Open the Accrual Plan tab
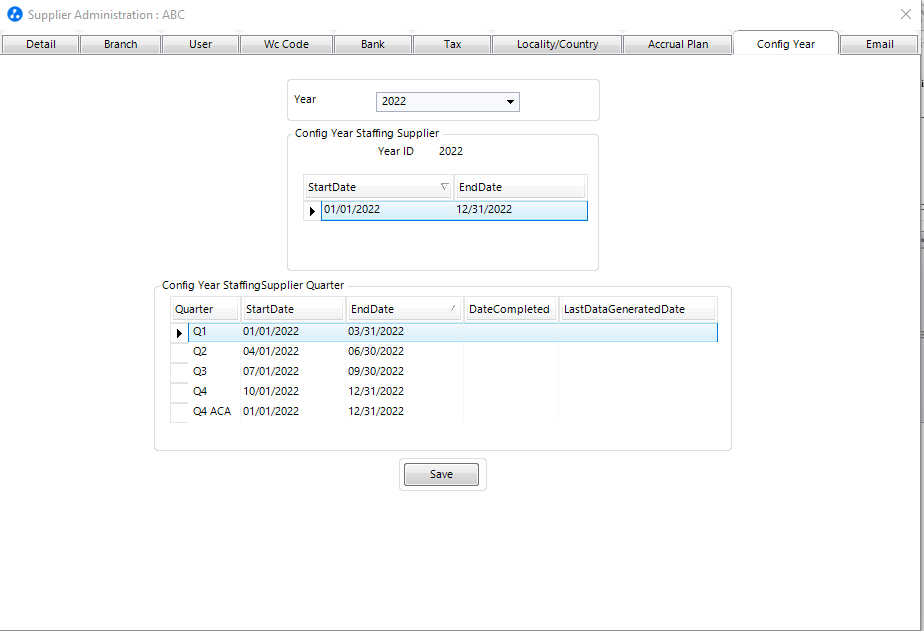The height and width of the screenshot is (631, 924). 678,44
